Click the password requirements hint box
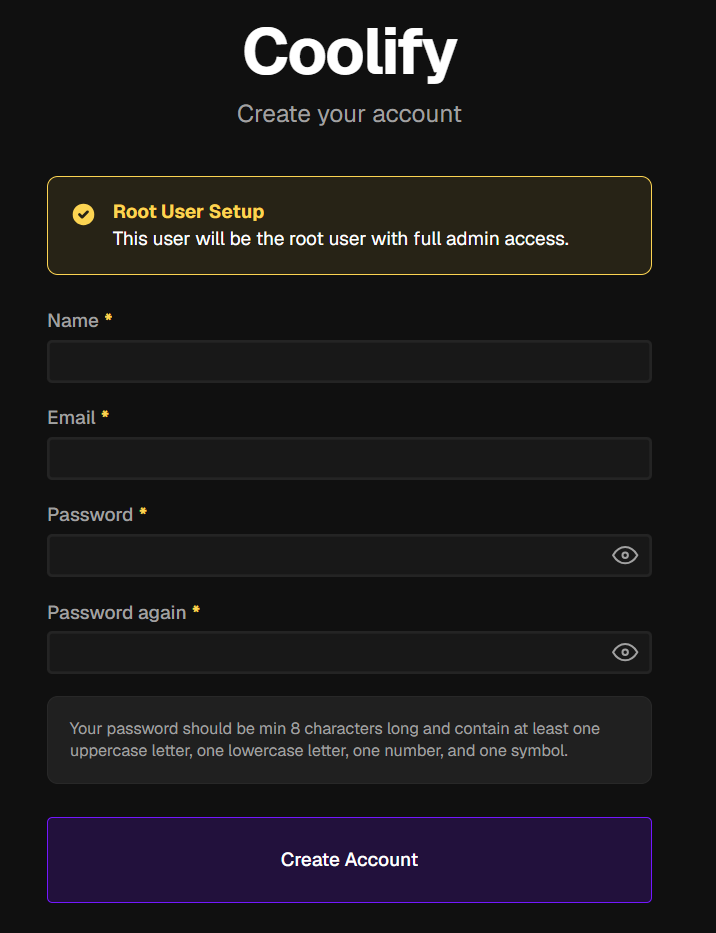716x933 pixels. 349,740
